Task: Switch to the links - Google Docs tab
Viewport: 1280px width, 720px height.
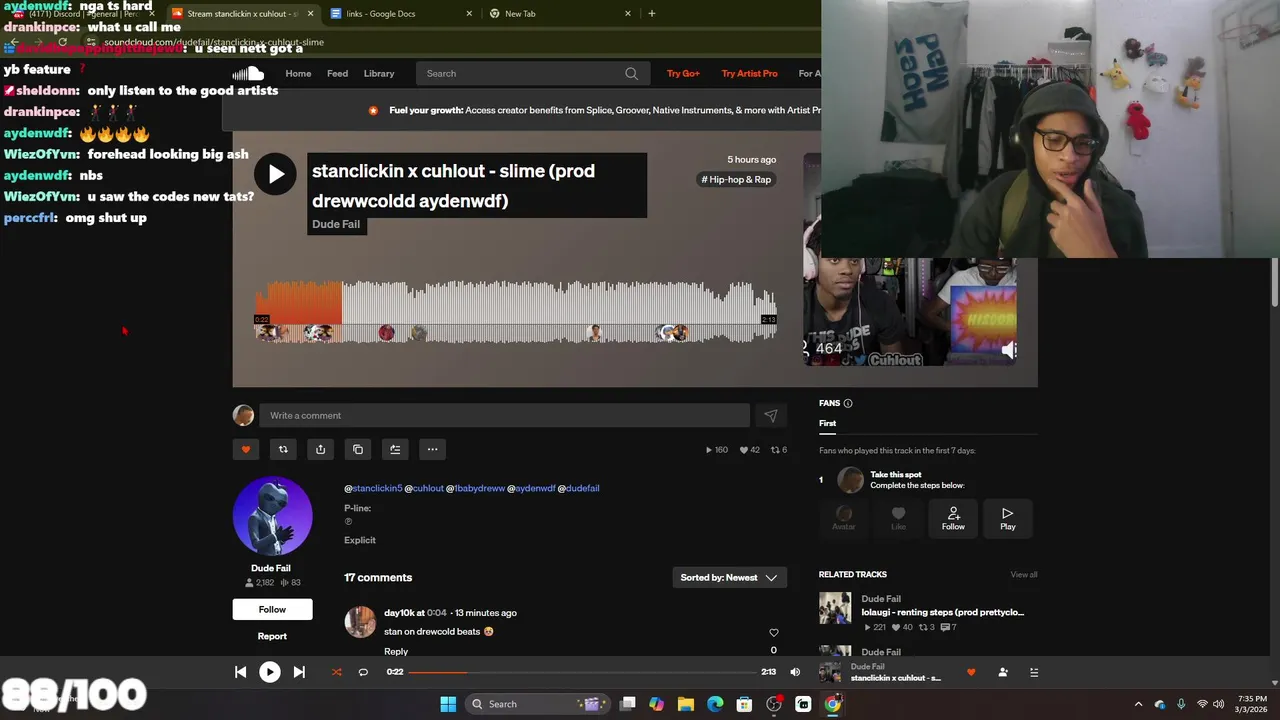Action: tap(402, 13)
